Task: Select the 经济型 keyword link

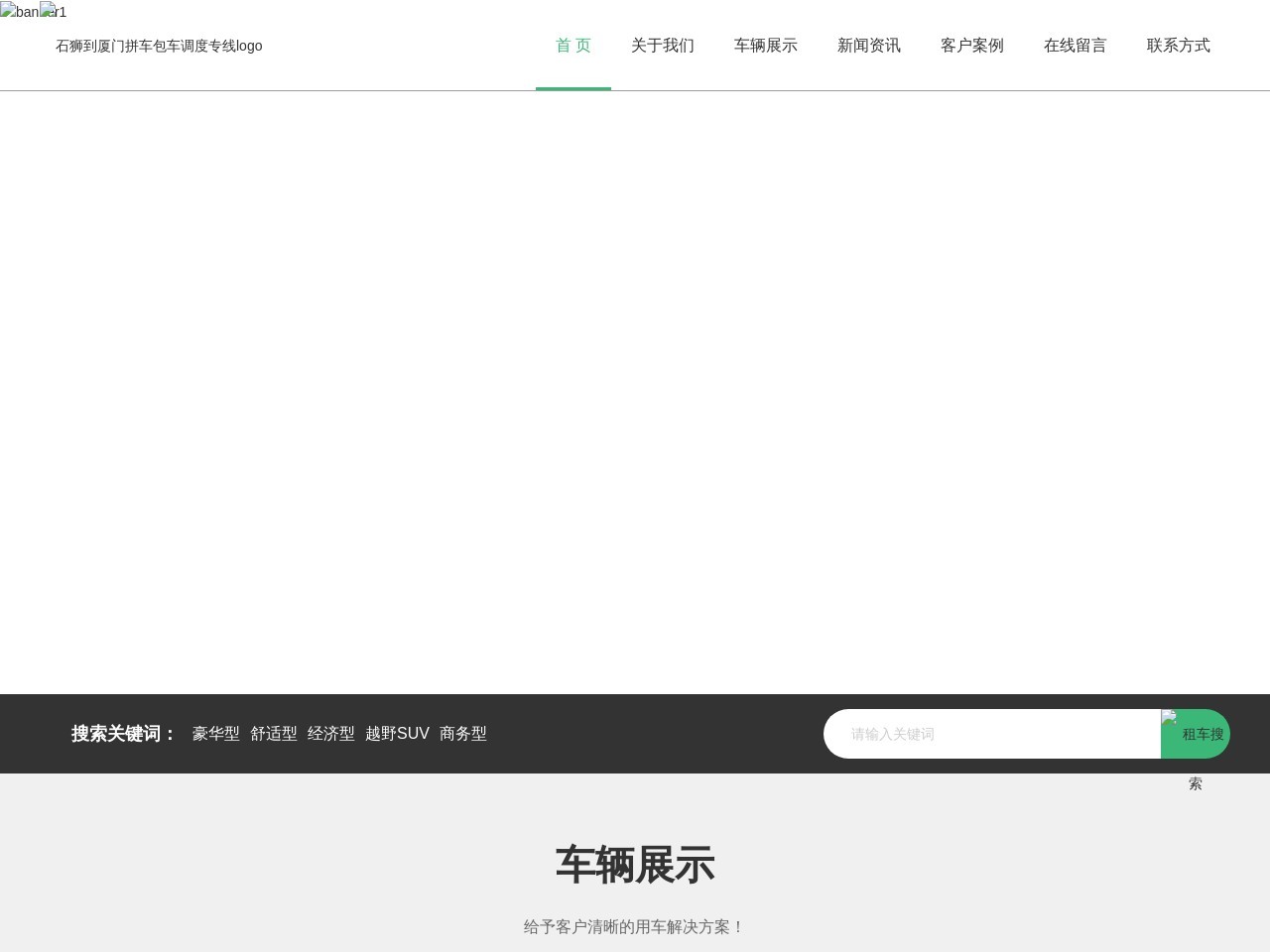Action: [x=331, y=734]
